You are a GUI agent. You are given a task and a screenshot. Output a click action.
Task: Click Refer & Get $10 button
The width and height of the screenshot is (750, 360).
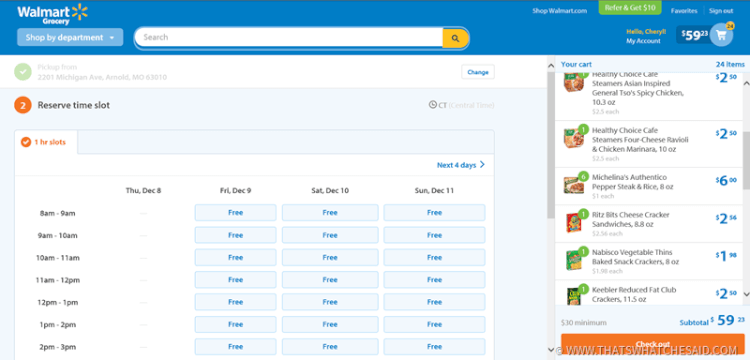pos(630,8)
